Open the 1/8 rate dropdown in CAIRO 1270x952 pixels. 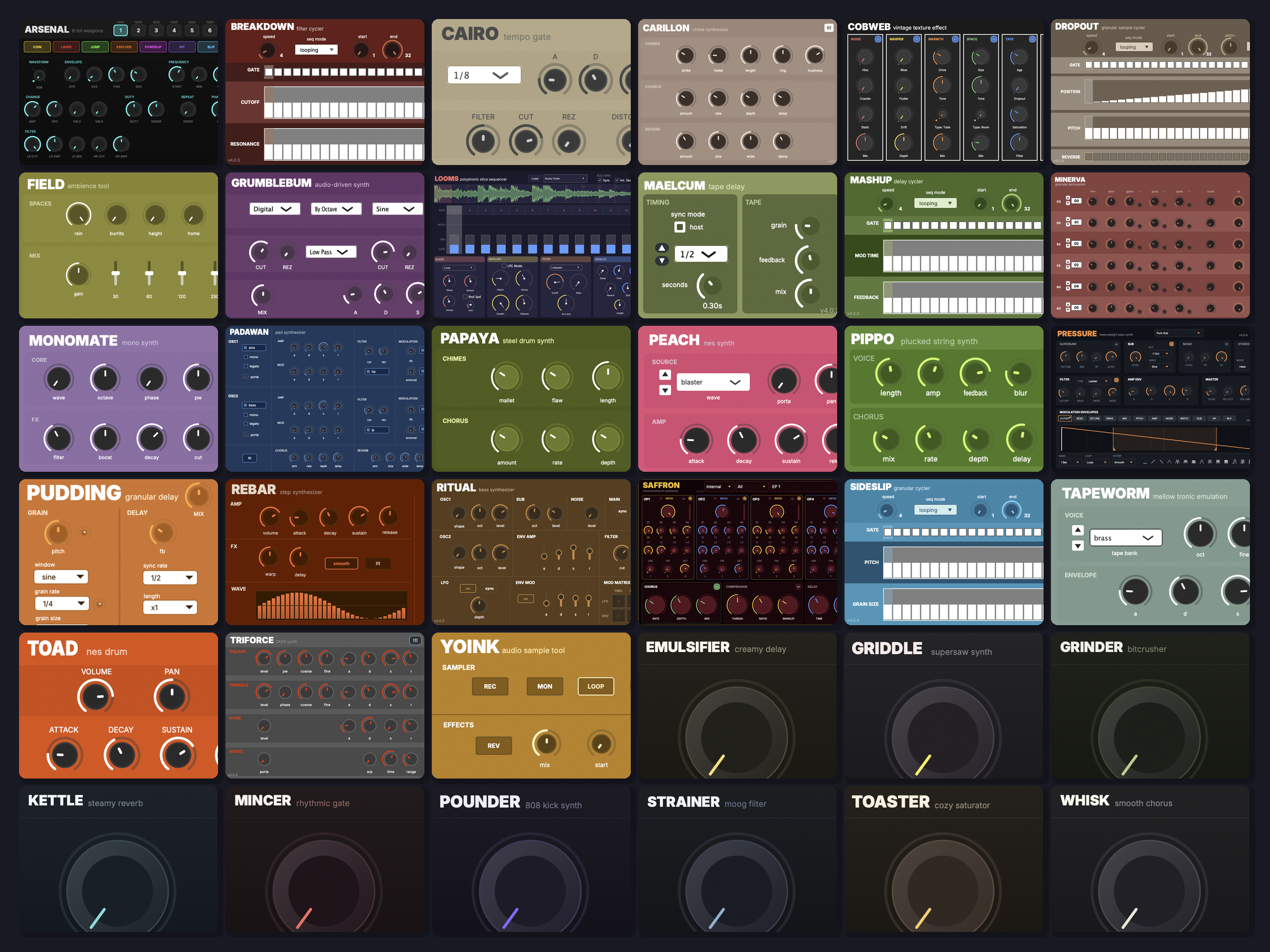pos(484,75)
